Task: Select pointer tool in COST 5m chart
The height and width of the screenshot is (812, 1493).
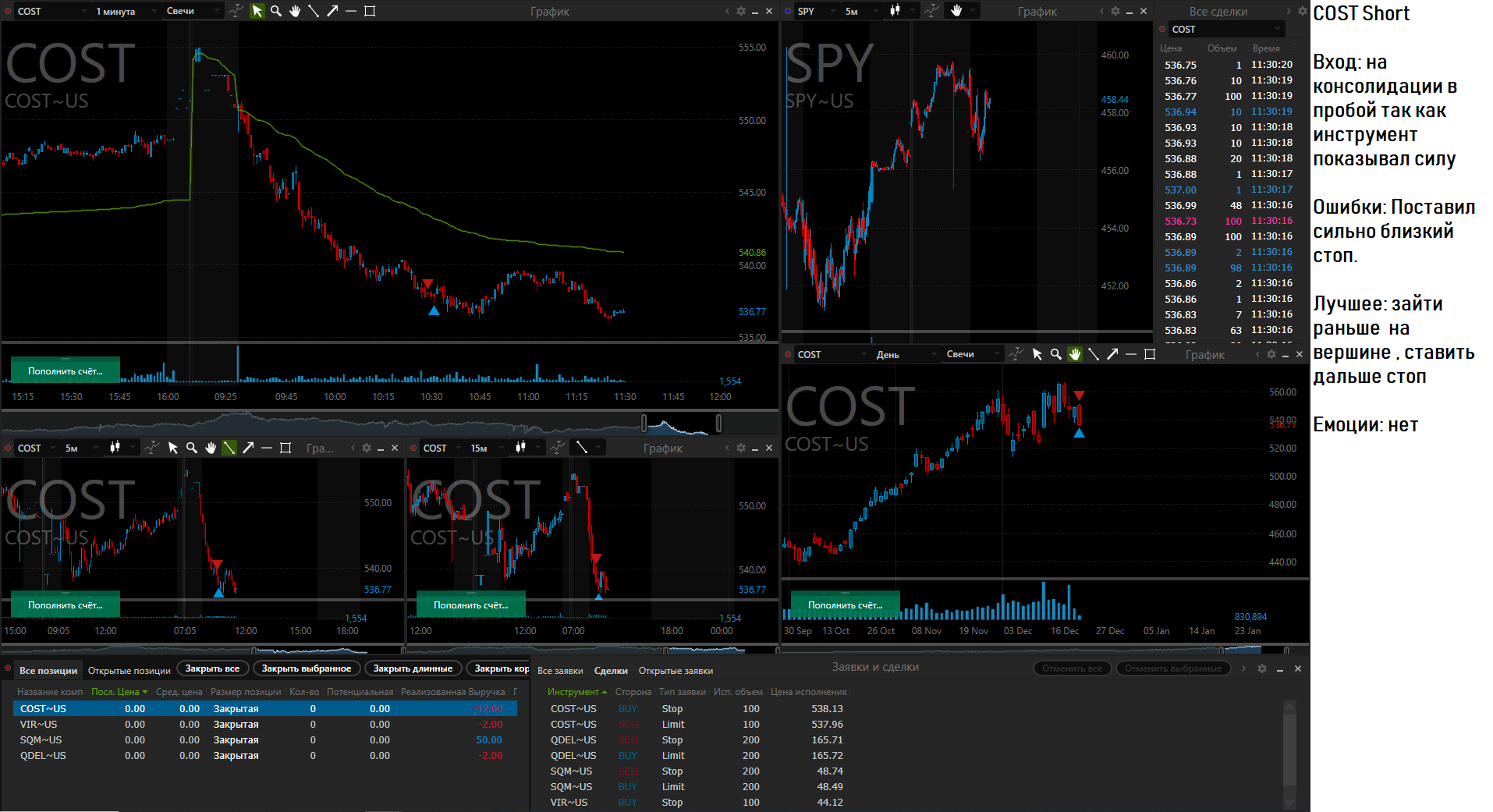Action: click(173, 448)
